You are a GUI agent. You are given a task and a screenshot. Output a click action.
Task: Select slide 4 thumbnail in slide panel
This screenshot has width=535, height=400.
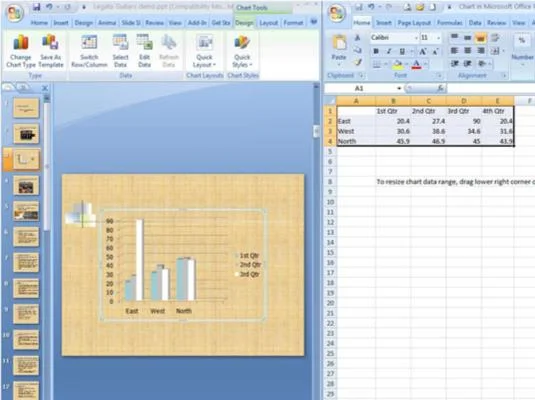coord(26,186)
